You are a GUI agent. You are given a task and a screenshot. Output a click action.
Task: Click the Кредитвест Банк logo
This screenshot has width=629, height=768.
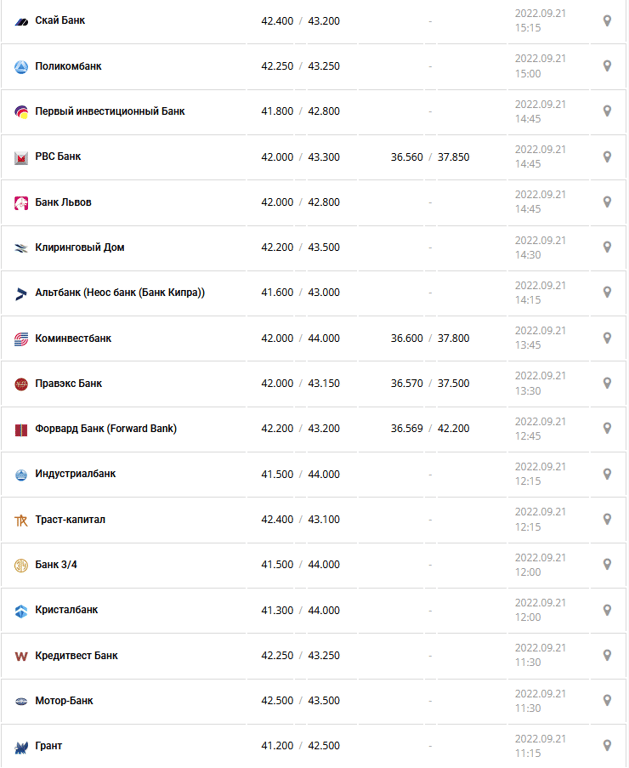(x=21, y=656)
